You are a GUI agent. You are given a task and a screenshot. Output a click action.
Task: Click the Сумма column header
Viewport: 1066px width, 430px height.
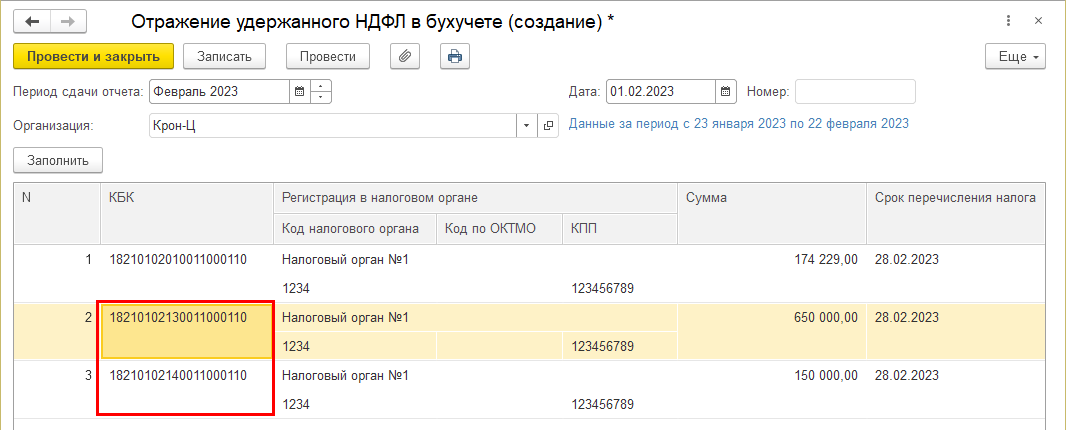(771, 198)
